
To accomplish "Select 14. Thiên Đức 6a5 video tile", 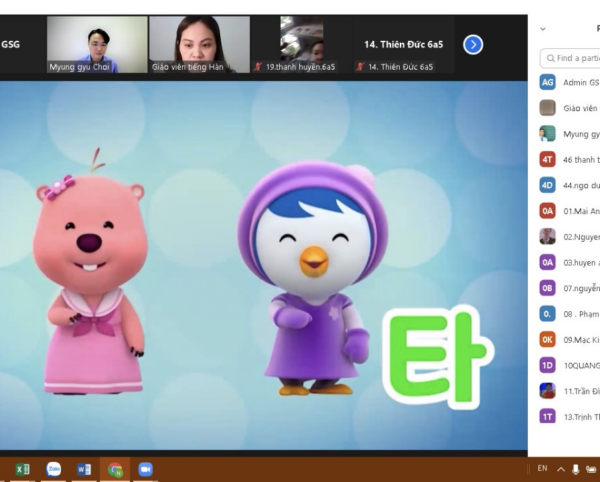I will [400, 45].
